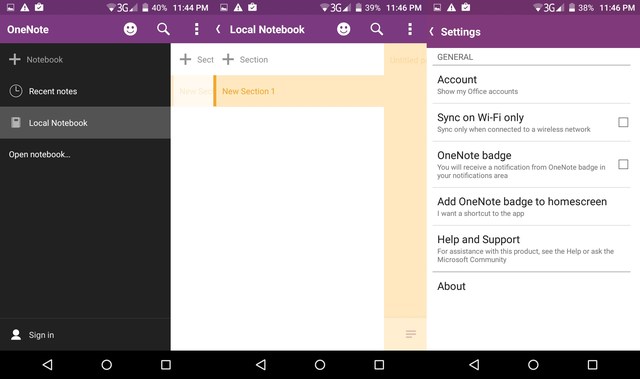Tap the OneNote title text
The image size is (640, 379).
pyautogui.click(x=28, y=29)
